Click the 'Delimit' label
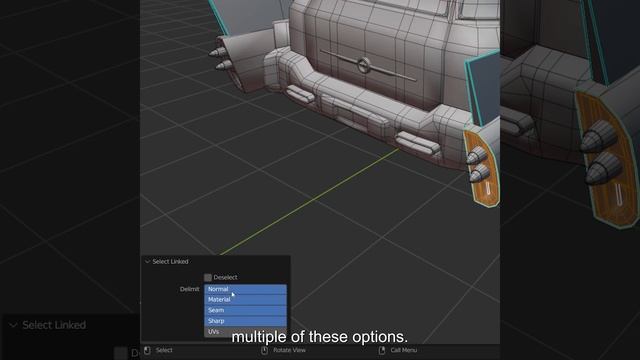The width and height of the screenshot is (640, 360). coord(189,289)
